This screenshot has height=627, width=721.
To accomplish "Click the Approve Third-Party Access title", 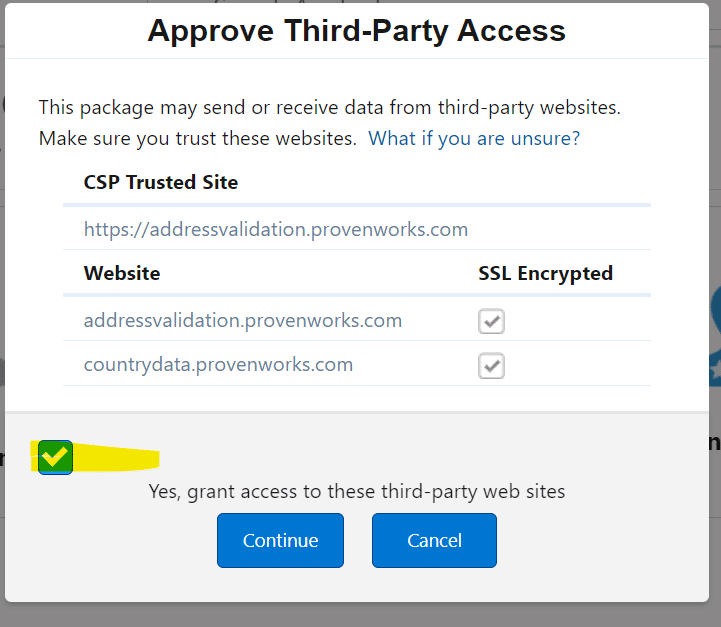I will (356, 31).
